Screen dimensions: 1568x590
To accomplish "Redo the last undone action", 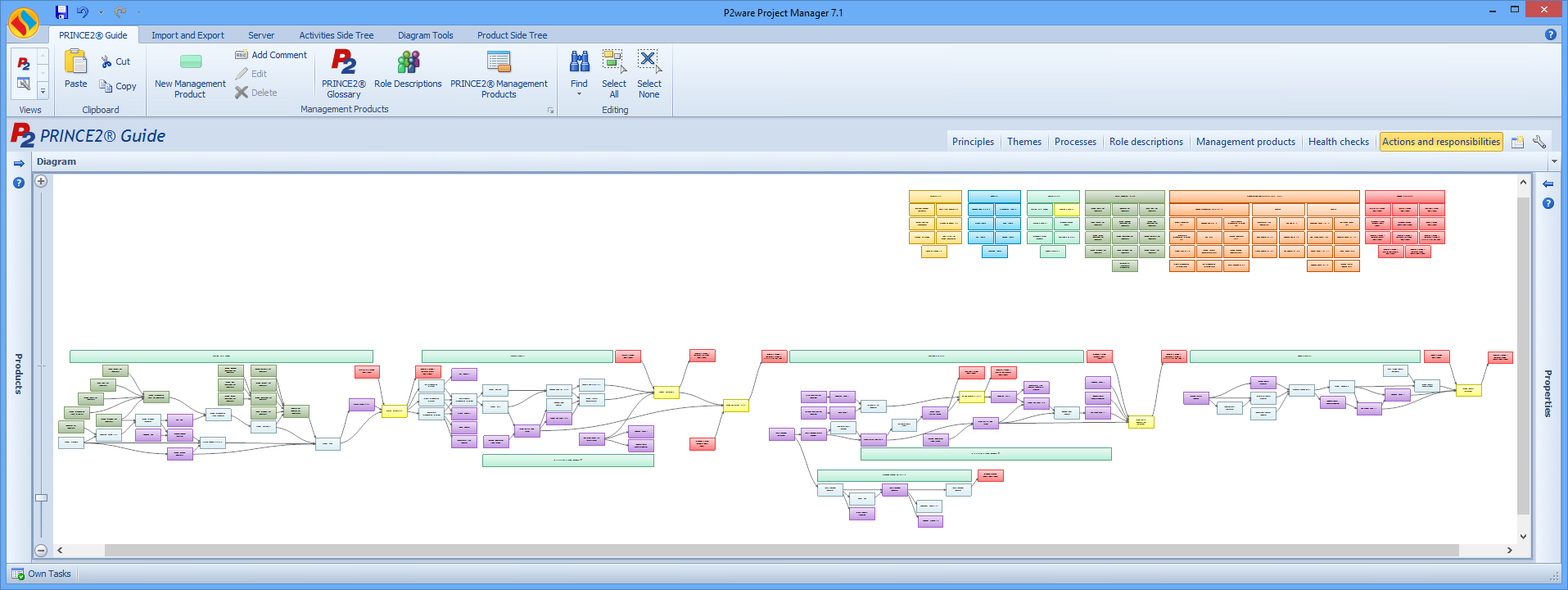I will click(x=120, y=11).
